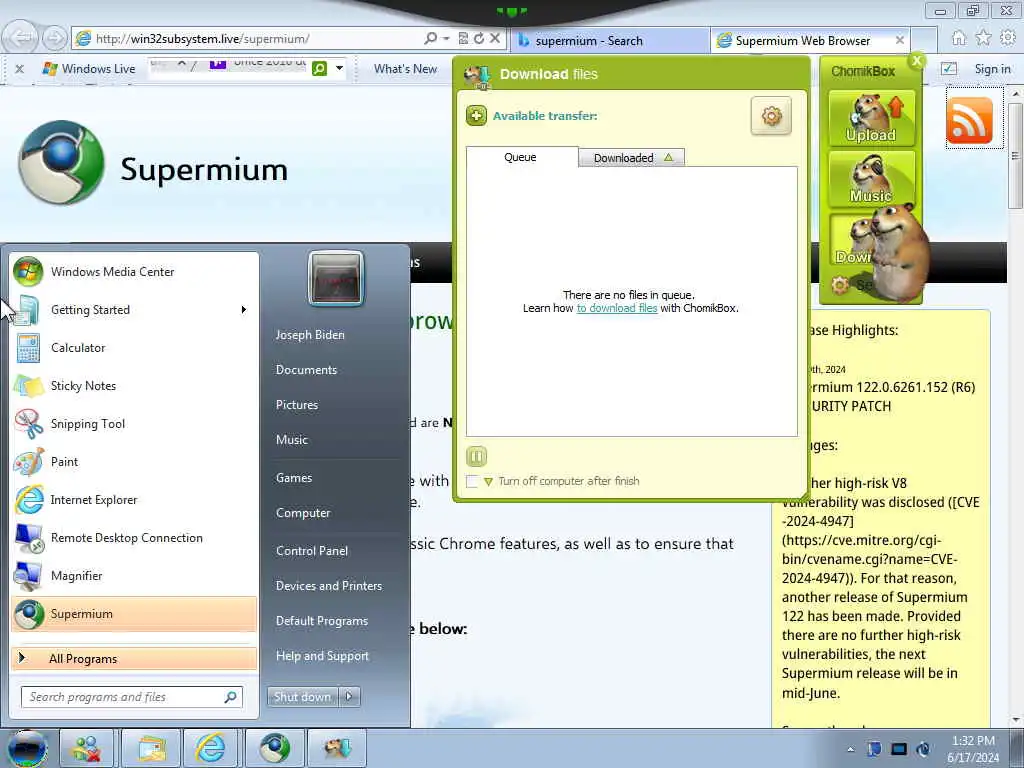Close the ChomikBox widget with green X
This screenshot has height=768, width=1024.
pos(917,61)
